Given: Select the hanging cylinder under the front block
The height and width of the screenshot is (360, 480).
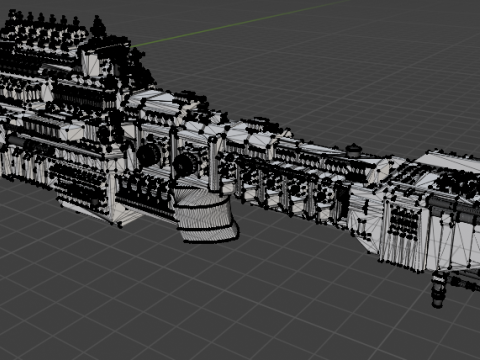Looking at the screenshot, I should [439, 289].
